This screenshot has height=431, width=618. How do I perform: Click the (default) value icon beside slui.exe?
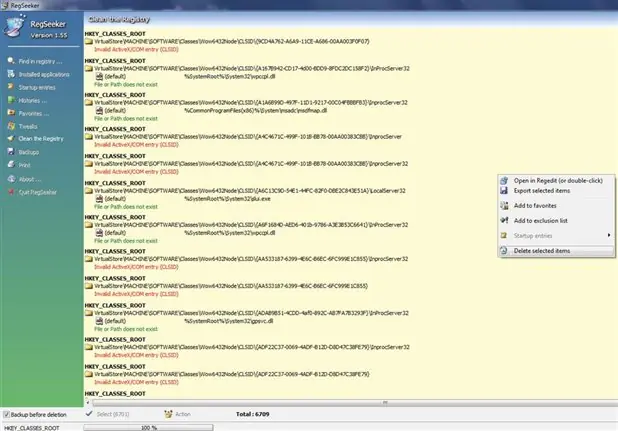[99, 199]
